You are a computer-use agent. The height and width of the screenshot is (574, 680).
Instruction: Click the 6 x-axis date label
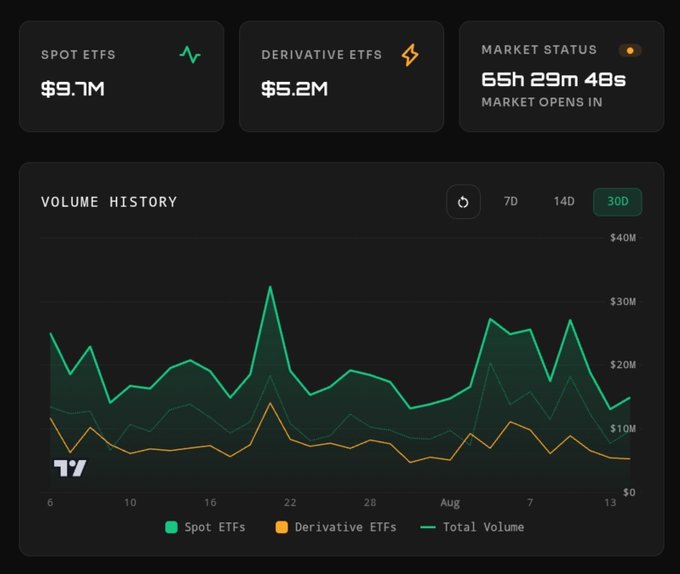[50, 502]
